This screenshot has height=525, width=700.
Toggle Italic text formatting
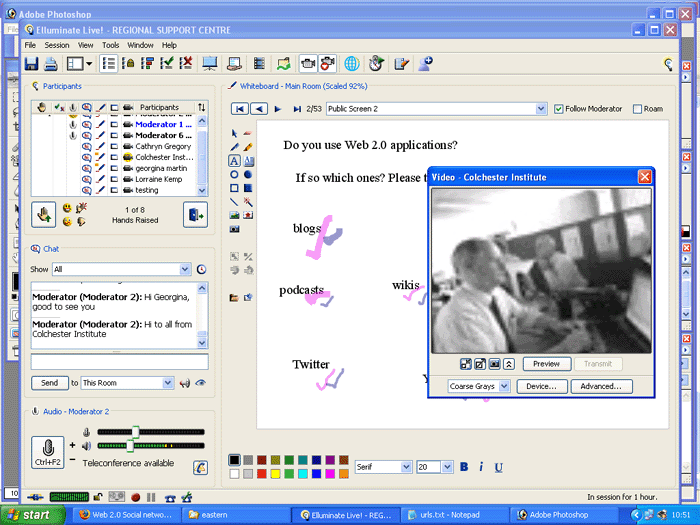481,467
